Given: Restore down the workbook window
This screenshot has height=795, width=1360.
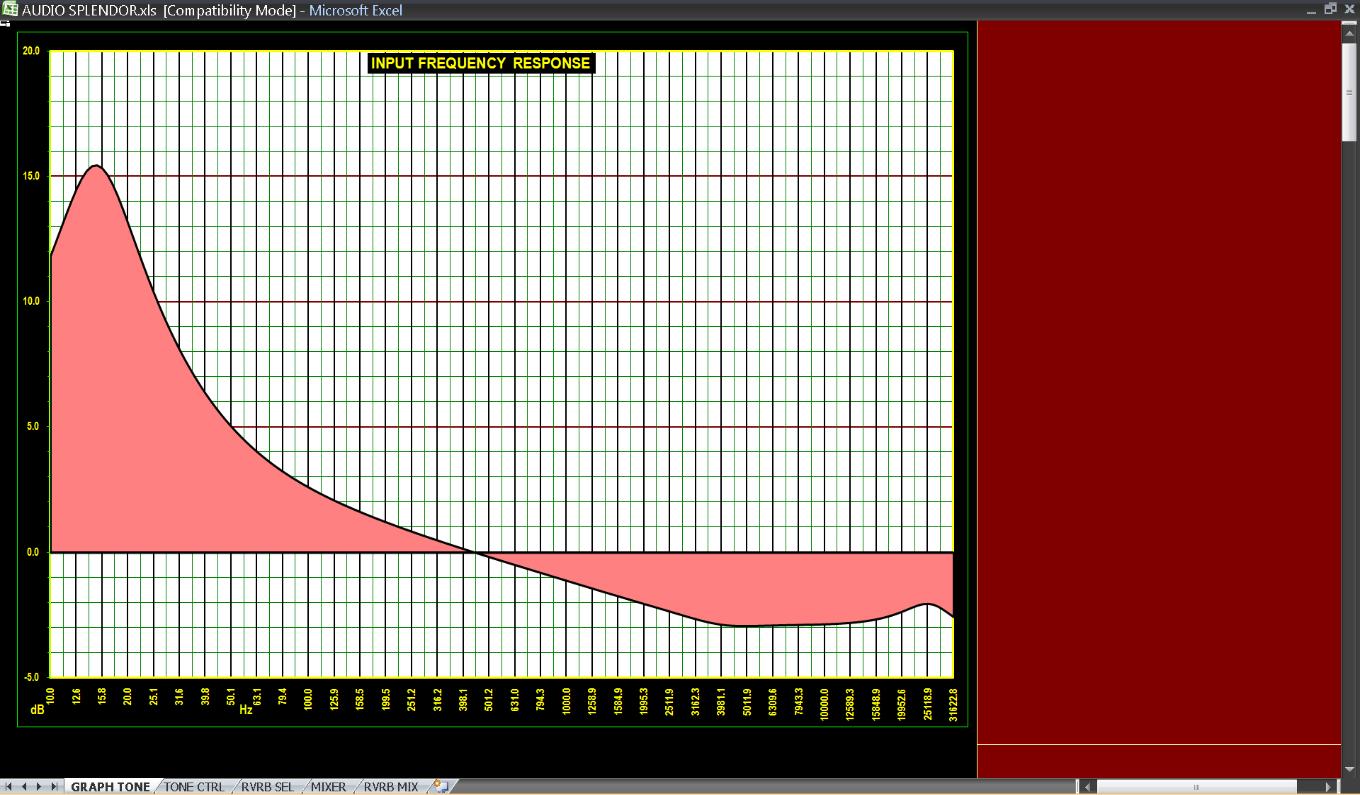Looking at the screenshot, I should click(1330, 9).
